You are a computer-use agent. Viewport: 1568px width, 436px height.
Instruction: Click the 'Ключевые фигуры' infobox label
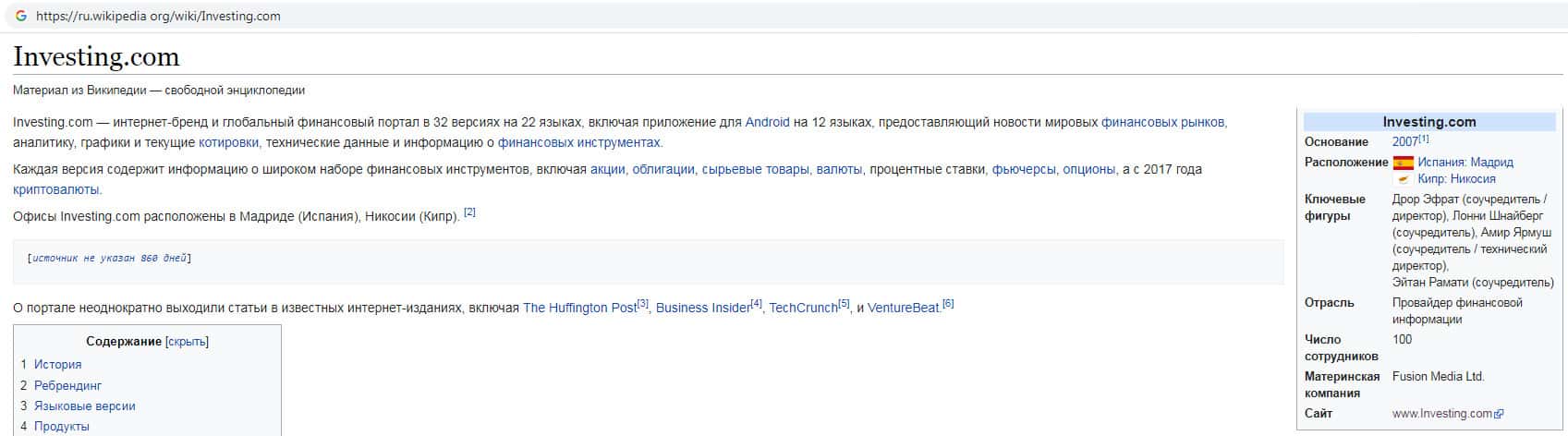click(x=1335, y=208)
